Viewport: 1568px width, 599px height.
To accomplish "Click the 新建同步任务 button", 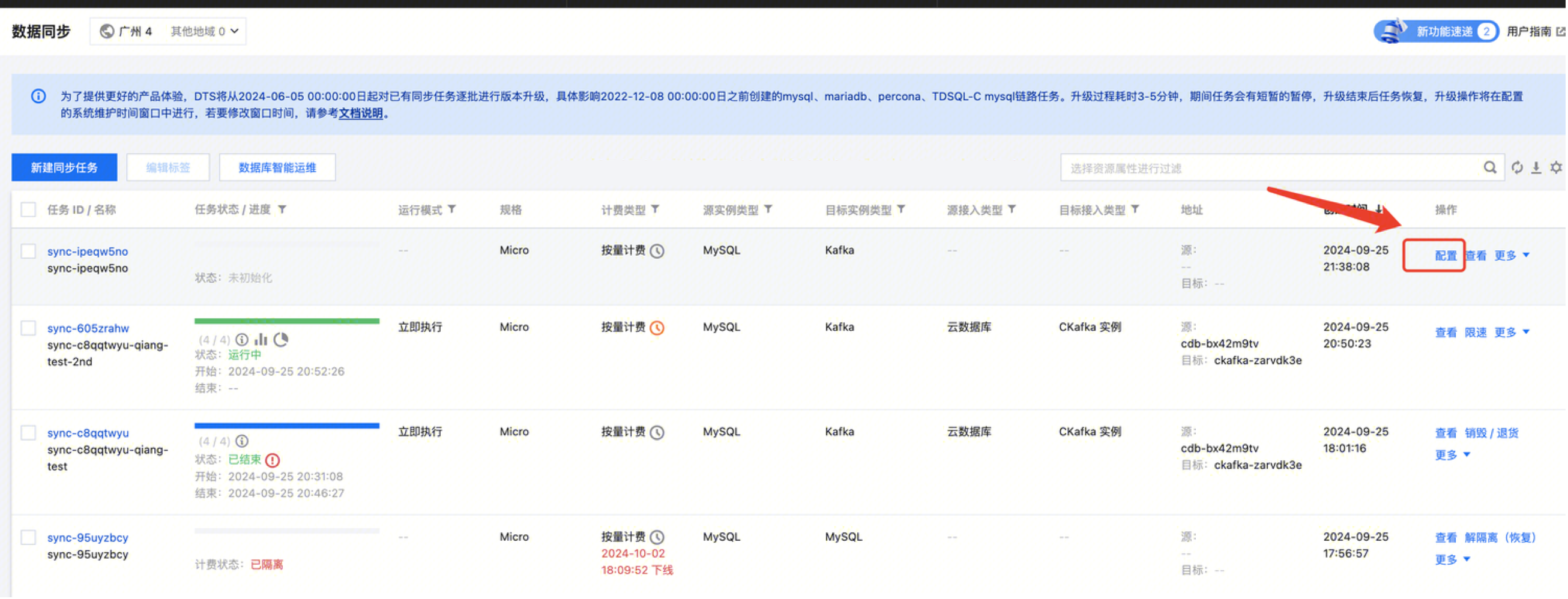I will point(64,167).
